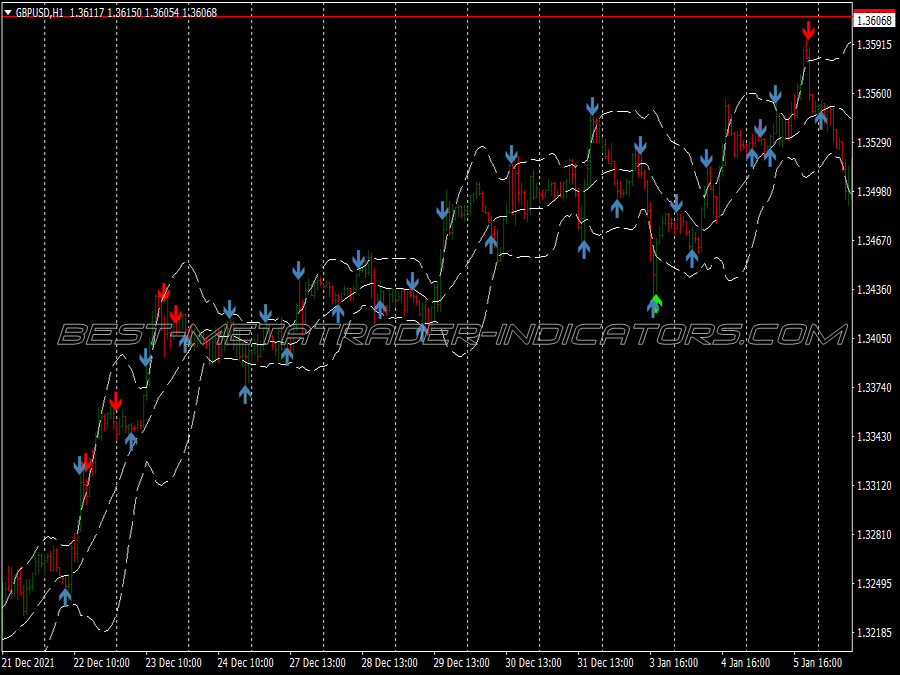900x675 pixels.
Task: Click time axis label 24 Dec 10:00
Action: click(246, 663)
